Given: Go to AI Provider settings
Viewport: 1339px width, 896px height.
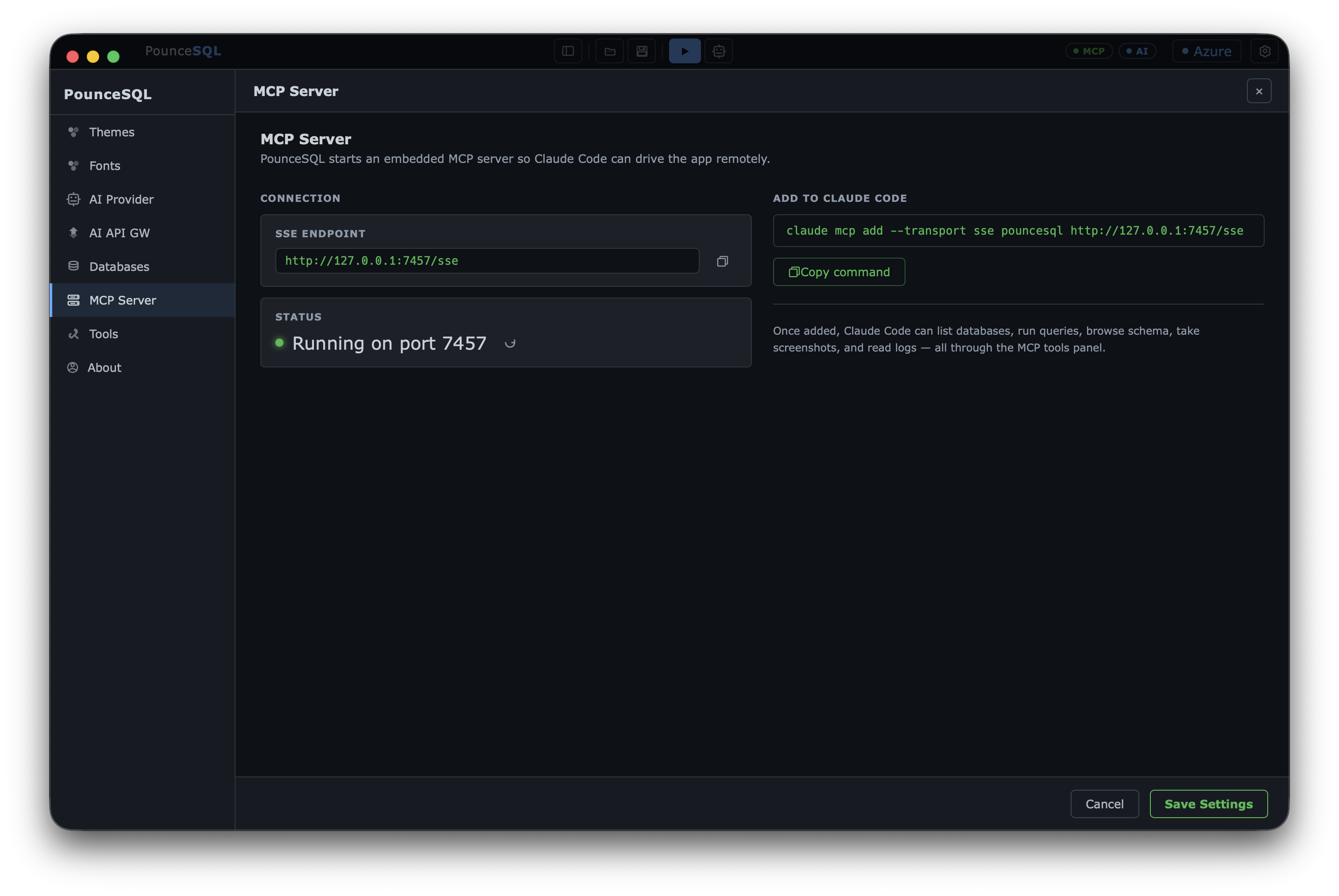Looking at the screenshot, I should [x=142, y=199].
